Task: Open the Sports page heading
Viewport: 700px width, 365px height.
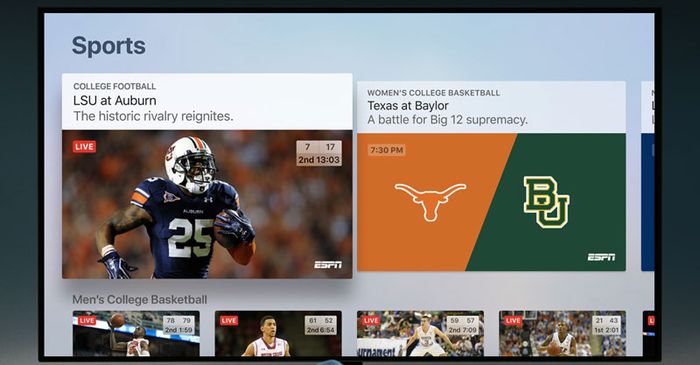Action: 109,46
